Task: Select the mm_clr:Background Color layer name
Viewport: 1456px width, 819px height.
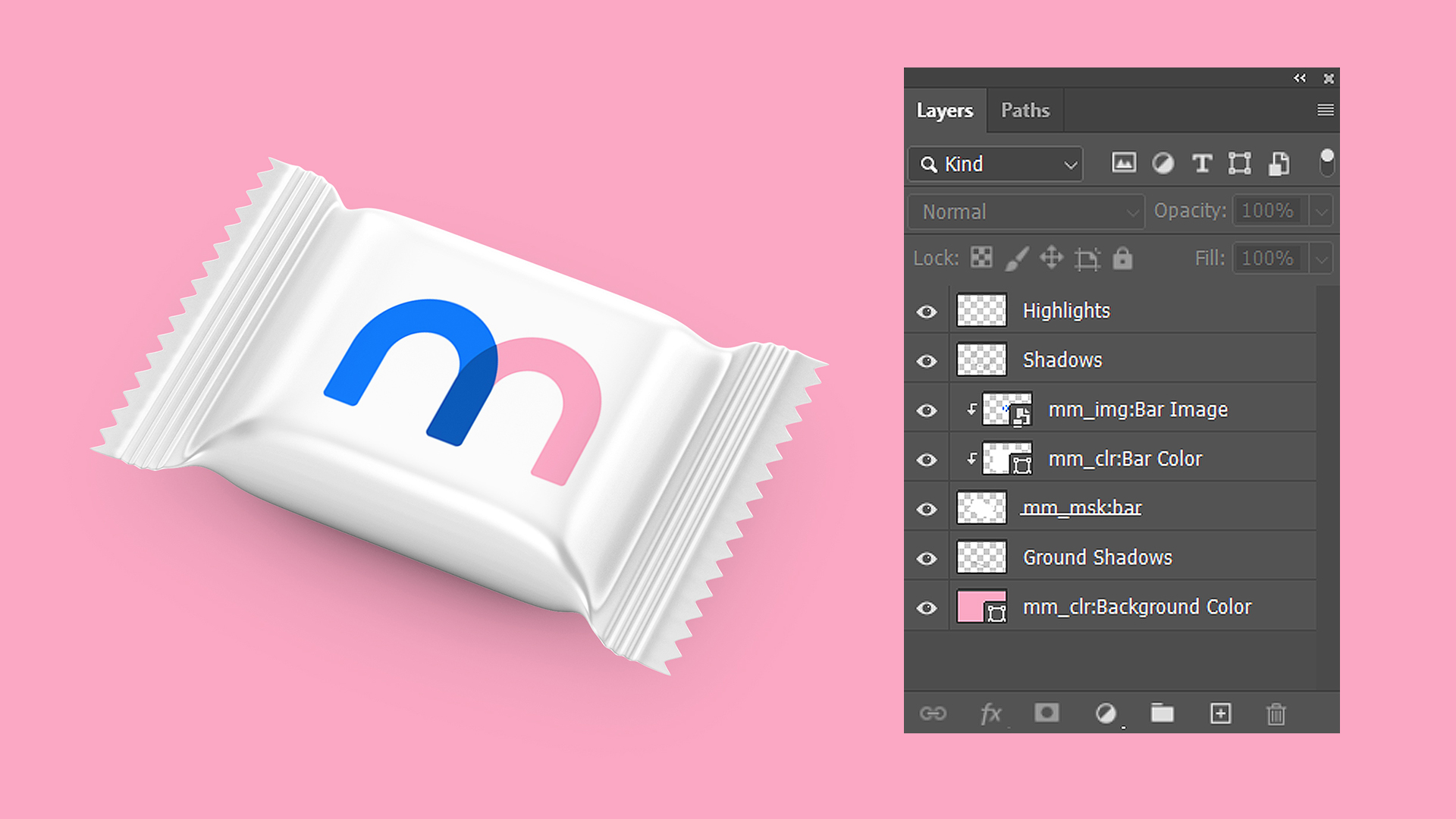Action: pos(1137,607)
